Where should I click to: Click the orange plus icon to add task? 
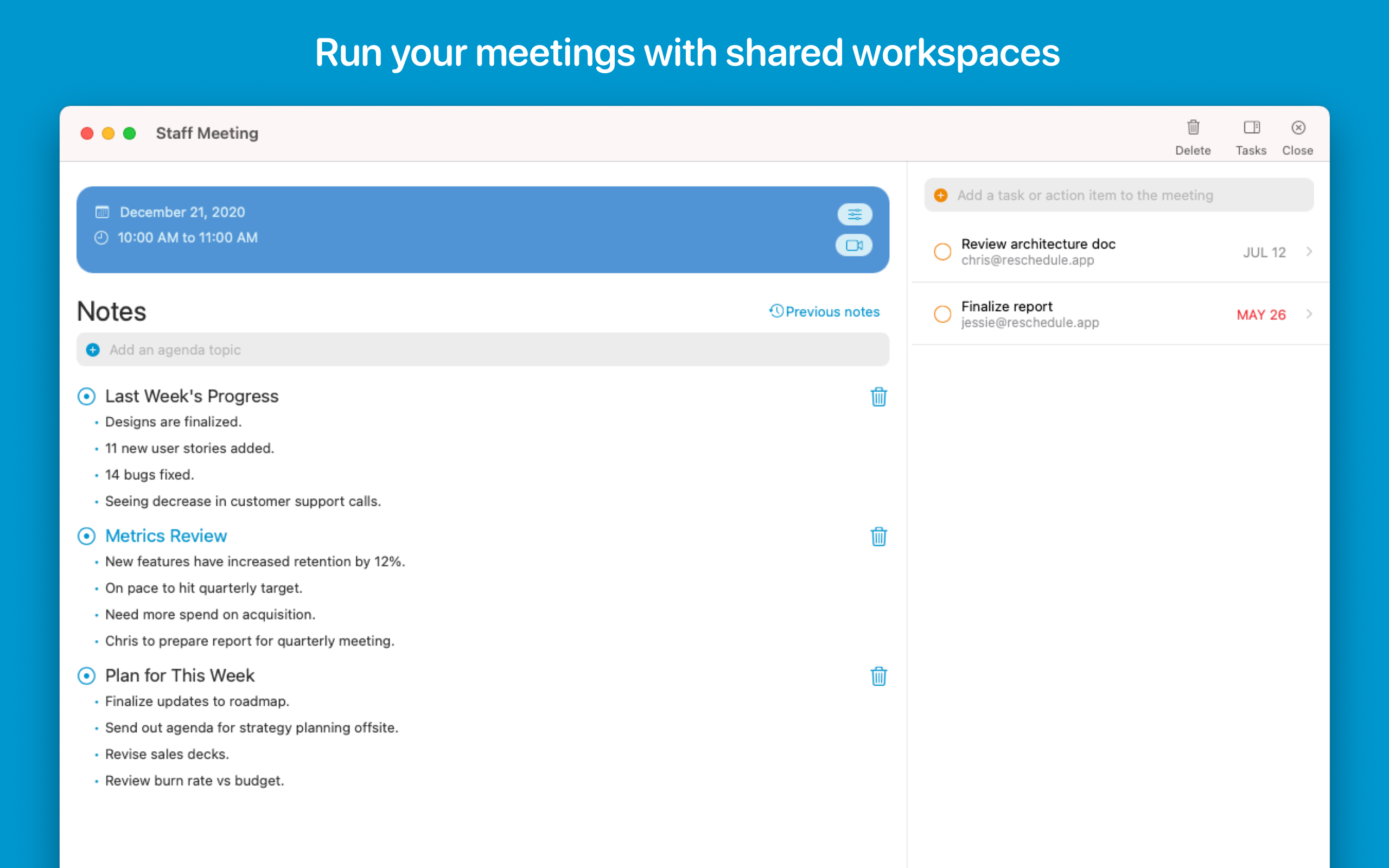pos(941,195)
